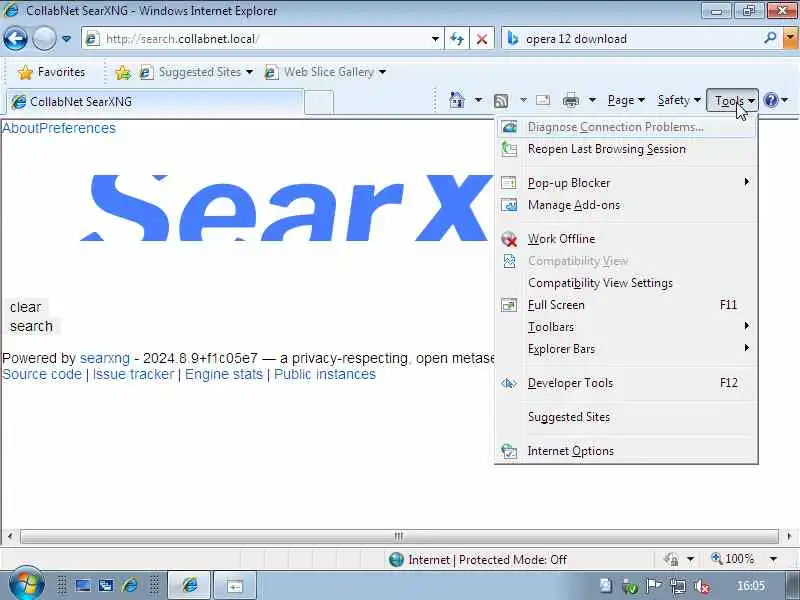Open Web Slice Gallery dropdown

tap(325, 72)
